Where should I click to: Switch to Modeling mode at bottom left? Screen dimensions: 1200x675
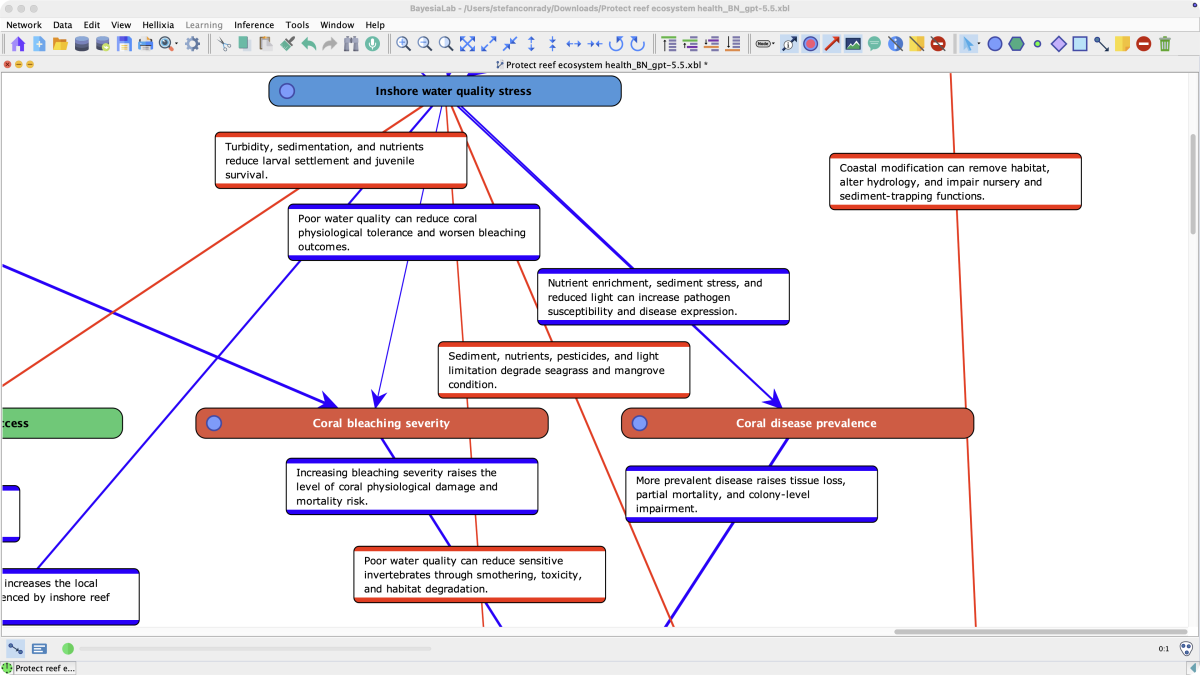click(x=17, y=649)
